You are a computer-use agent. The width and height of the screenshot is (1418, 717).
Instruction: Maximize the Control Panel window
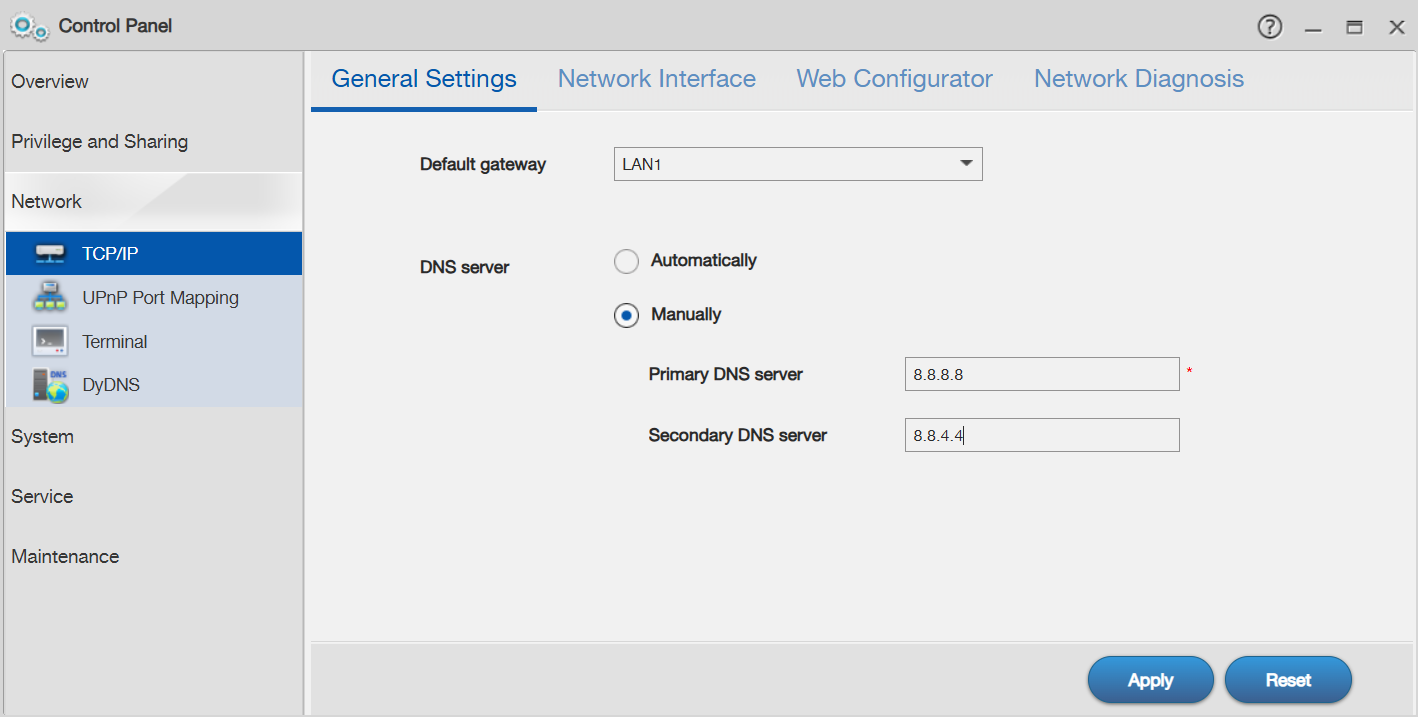pyautogui.click(x=1354, y=28)
